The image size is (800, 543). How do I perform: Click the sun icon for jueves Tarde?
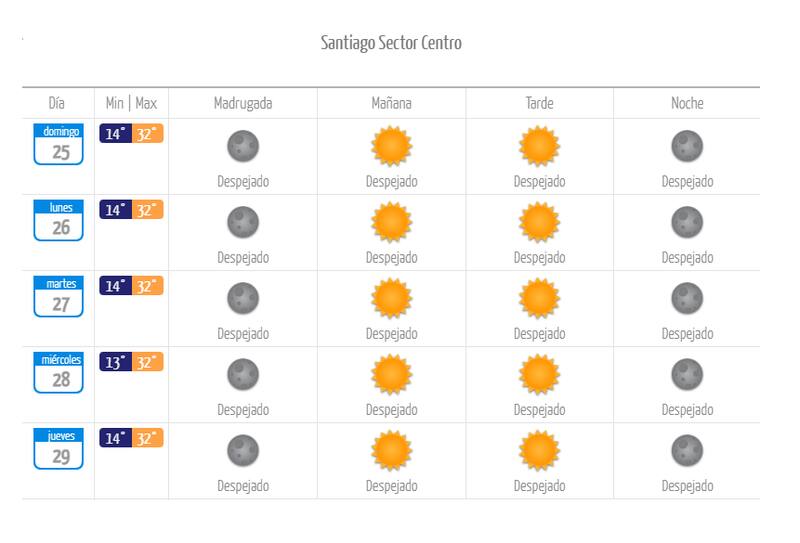539,450
